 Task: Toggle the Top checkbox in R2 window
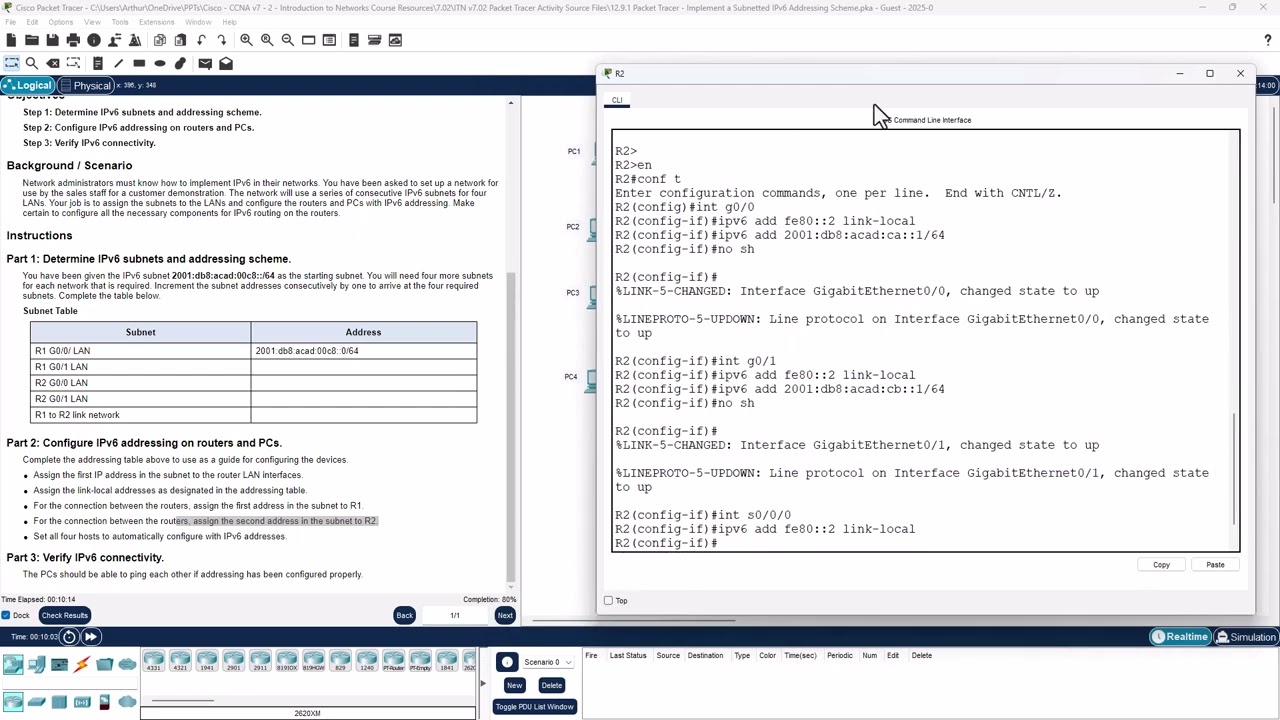[608, 600]
